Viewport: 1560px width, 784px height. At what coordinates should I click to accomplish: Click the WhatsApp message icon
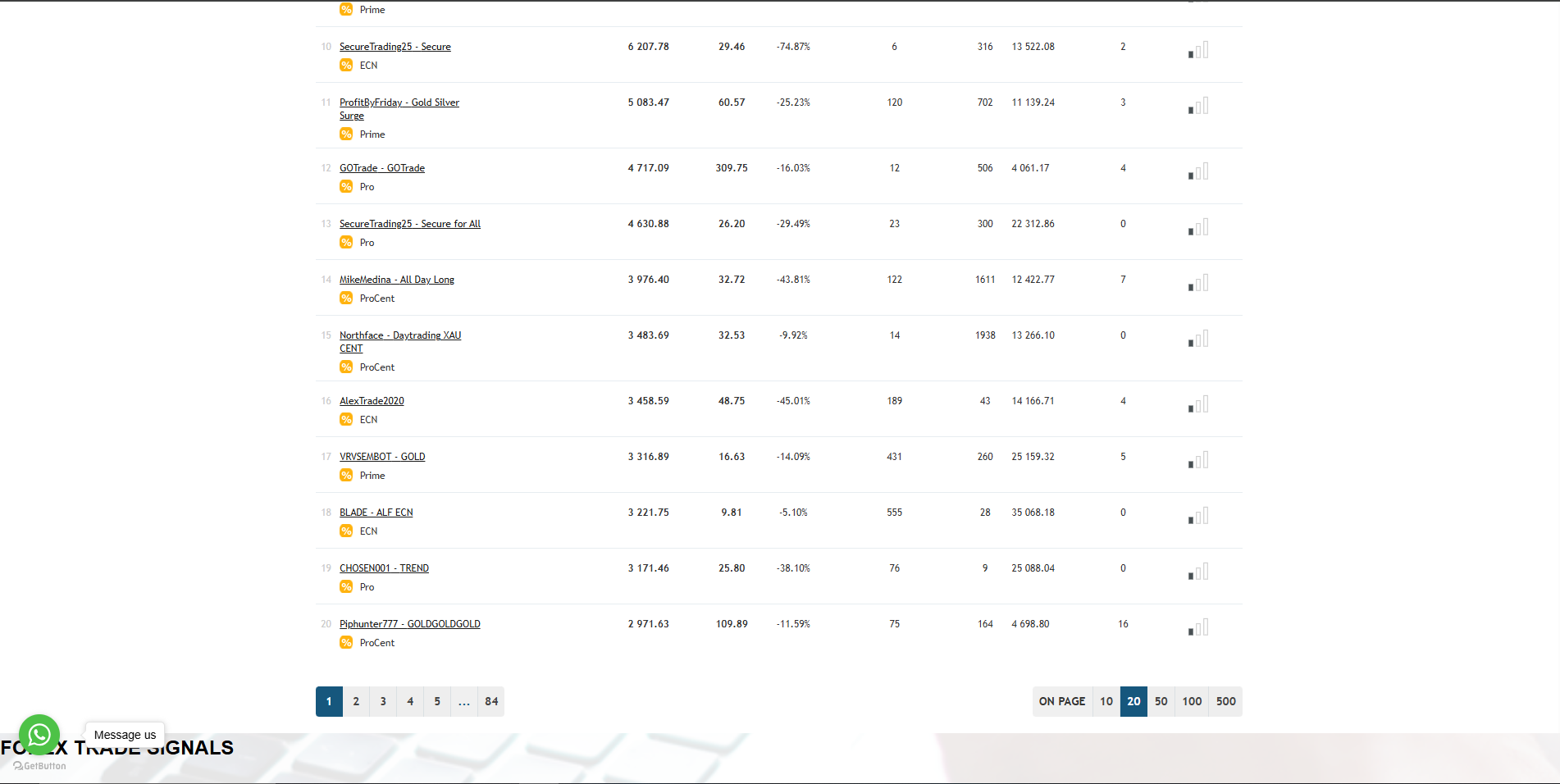39,735
